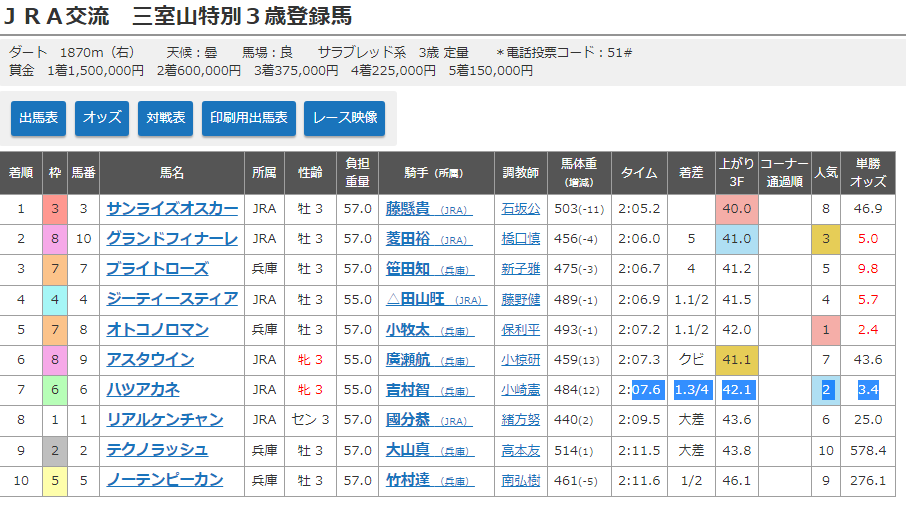
Task: Open the 対戦表 button
Action: click(x=165, y=118)
